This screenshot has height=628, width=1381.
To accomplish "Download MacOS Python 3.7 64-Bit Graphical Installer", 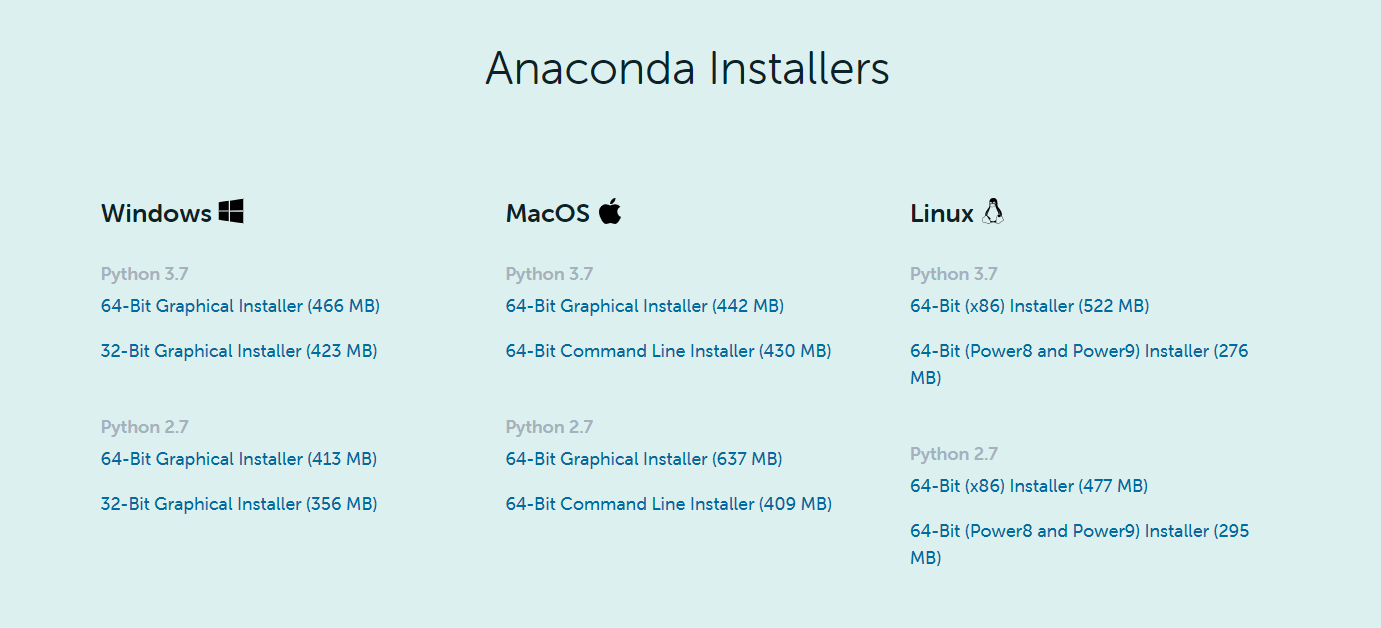I will point(645,306).
